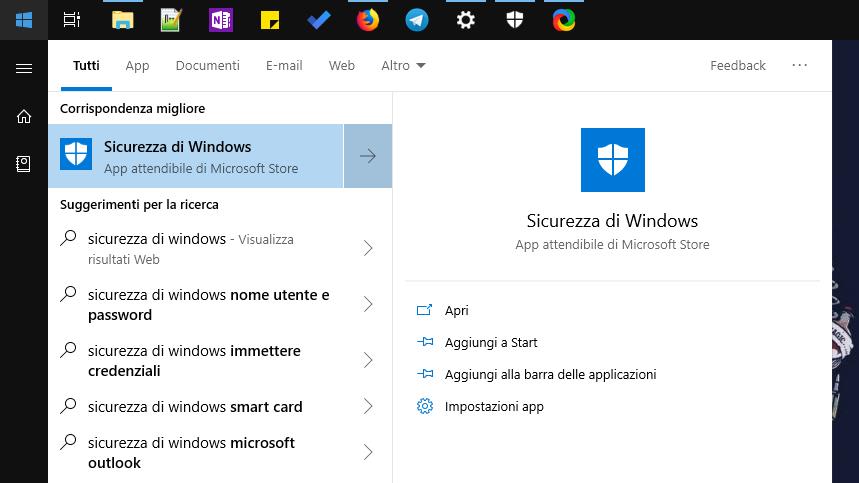Open the colorful swirl app in taskbar
859x483 pixels.
click(x=564, y=20)
